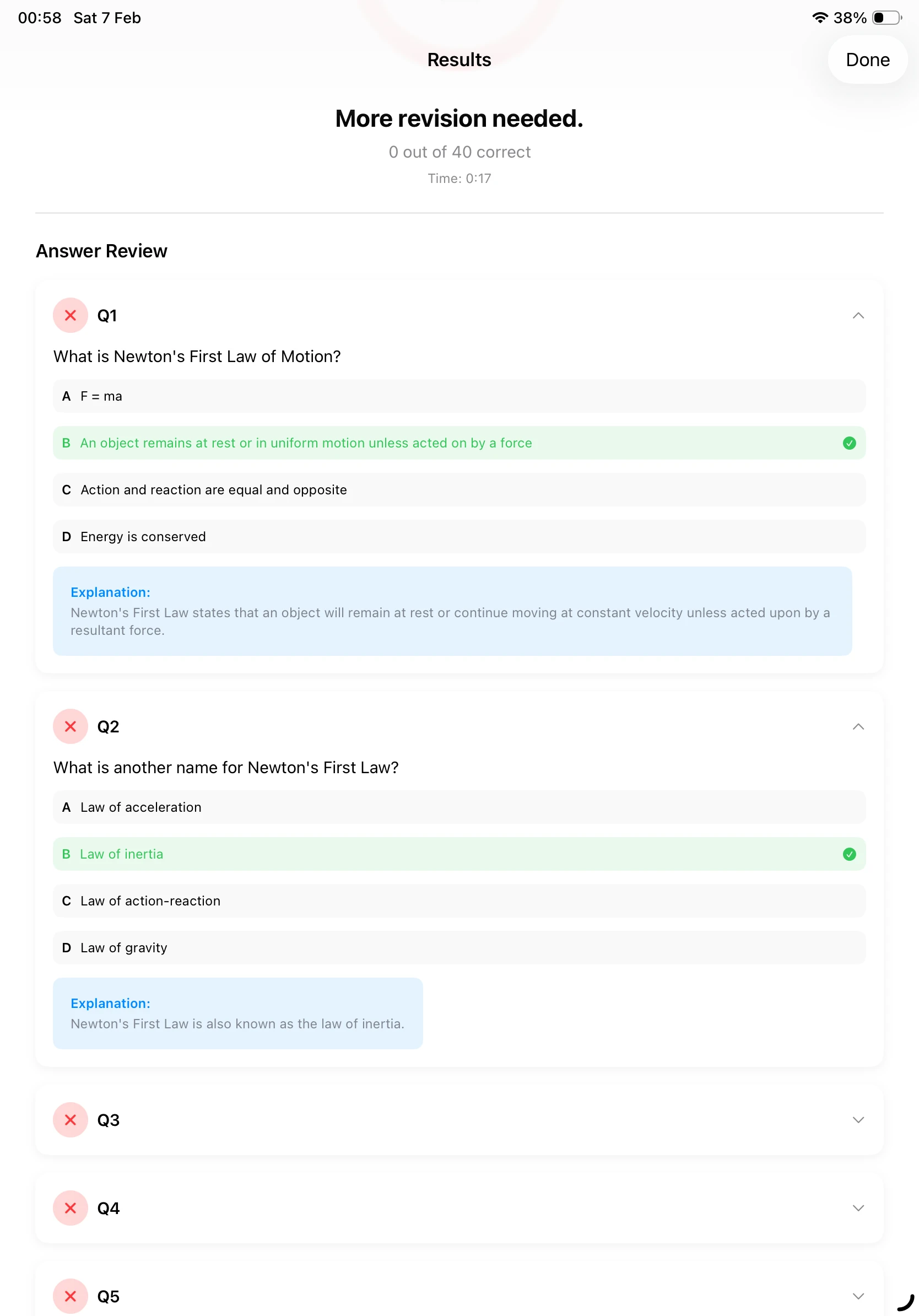Click the red incorrect icon beside Q1

[x=70, y=315]
